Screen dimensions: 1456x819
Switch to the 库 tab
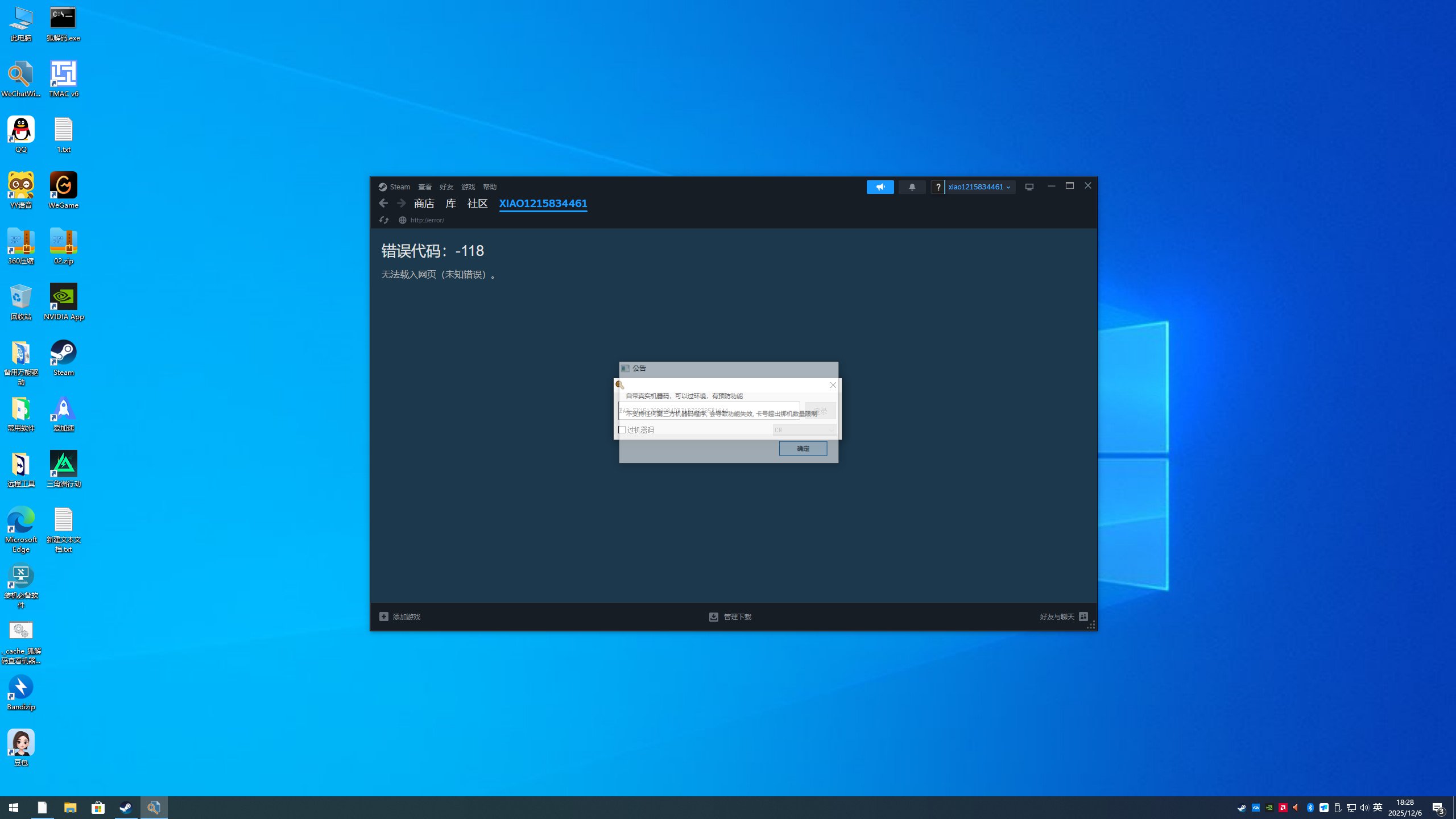[x=450, y=204]
